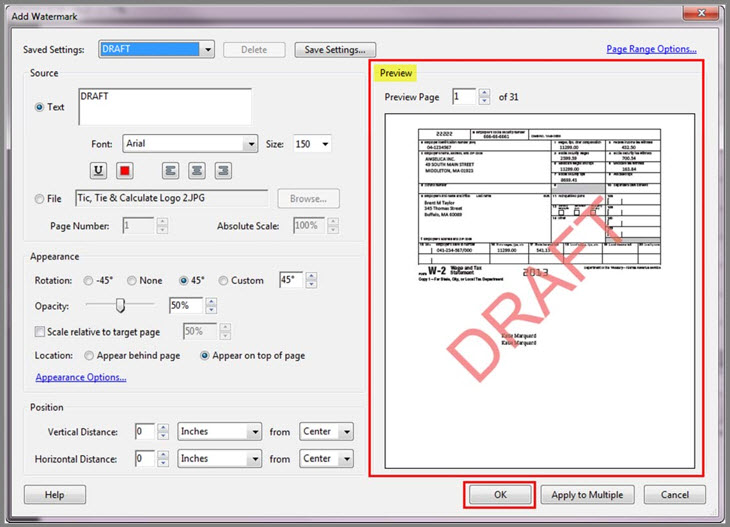Cancel the Add Watermark dialog
This screenshot has width=730, height=527.
(x=675, y=494)
